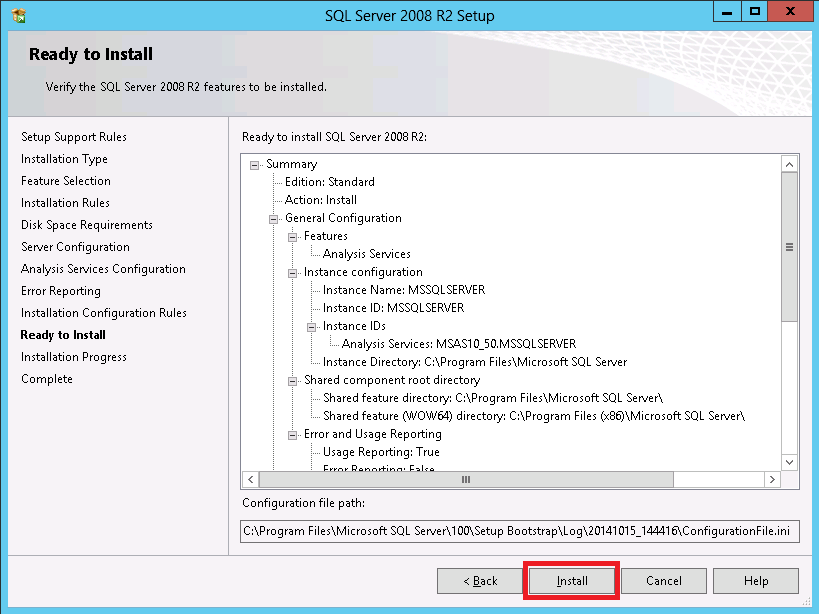Select General Configuration tree label
The image size is (819, 614).
click(343, 218)
